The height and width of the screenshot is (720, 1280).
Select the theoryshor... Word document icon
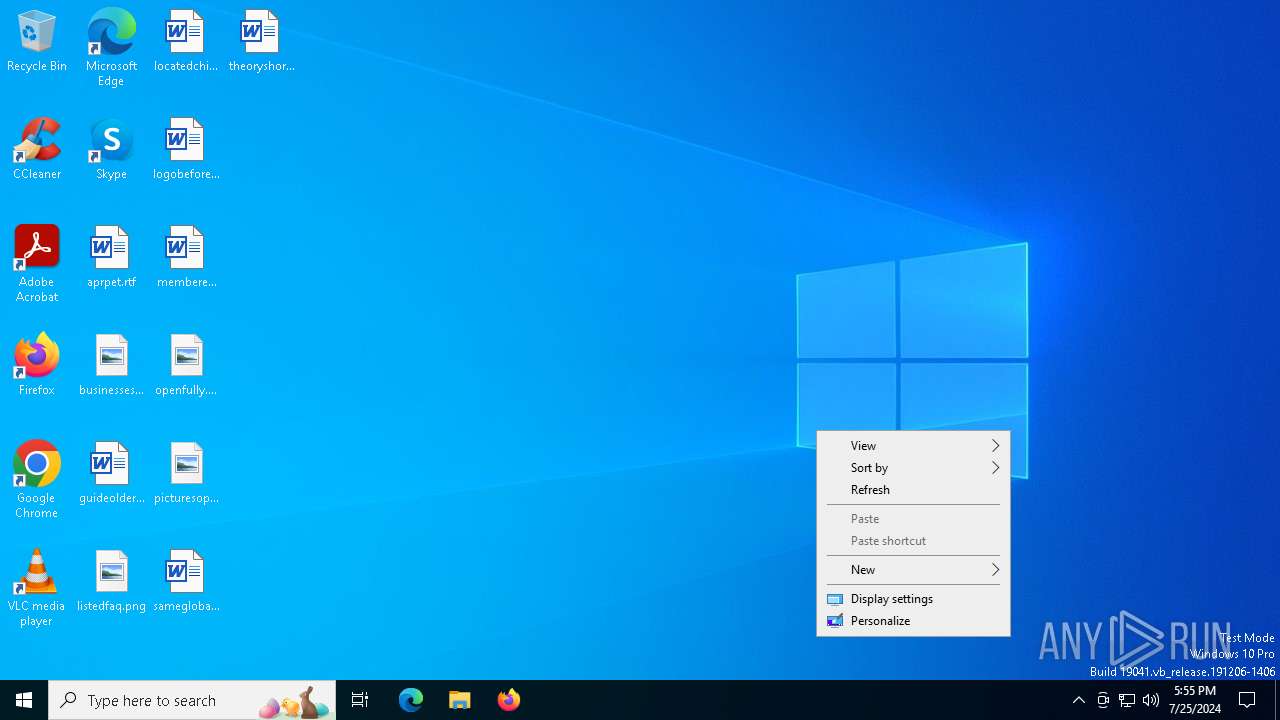tap(261, 42)
